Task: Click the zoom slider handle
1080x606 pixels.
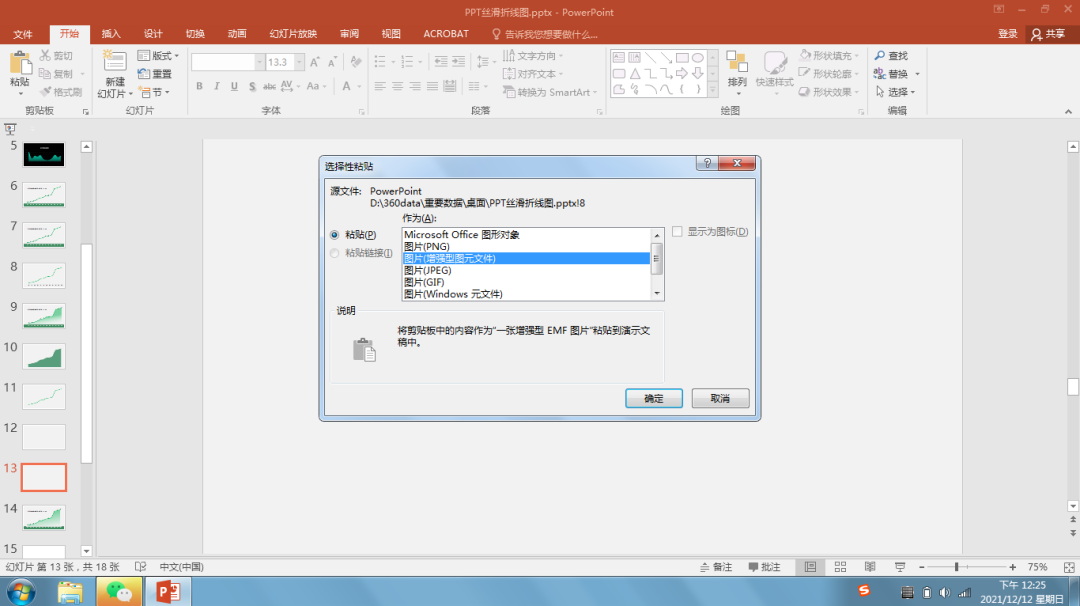Action: (956, 567)
